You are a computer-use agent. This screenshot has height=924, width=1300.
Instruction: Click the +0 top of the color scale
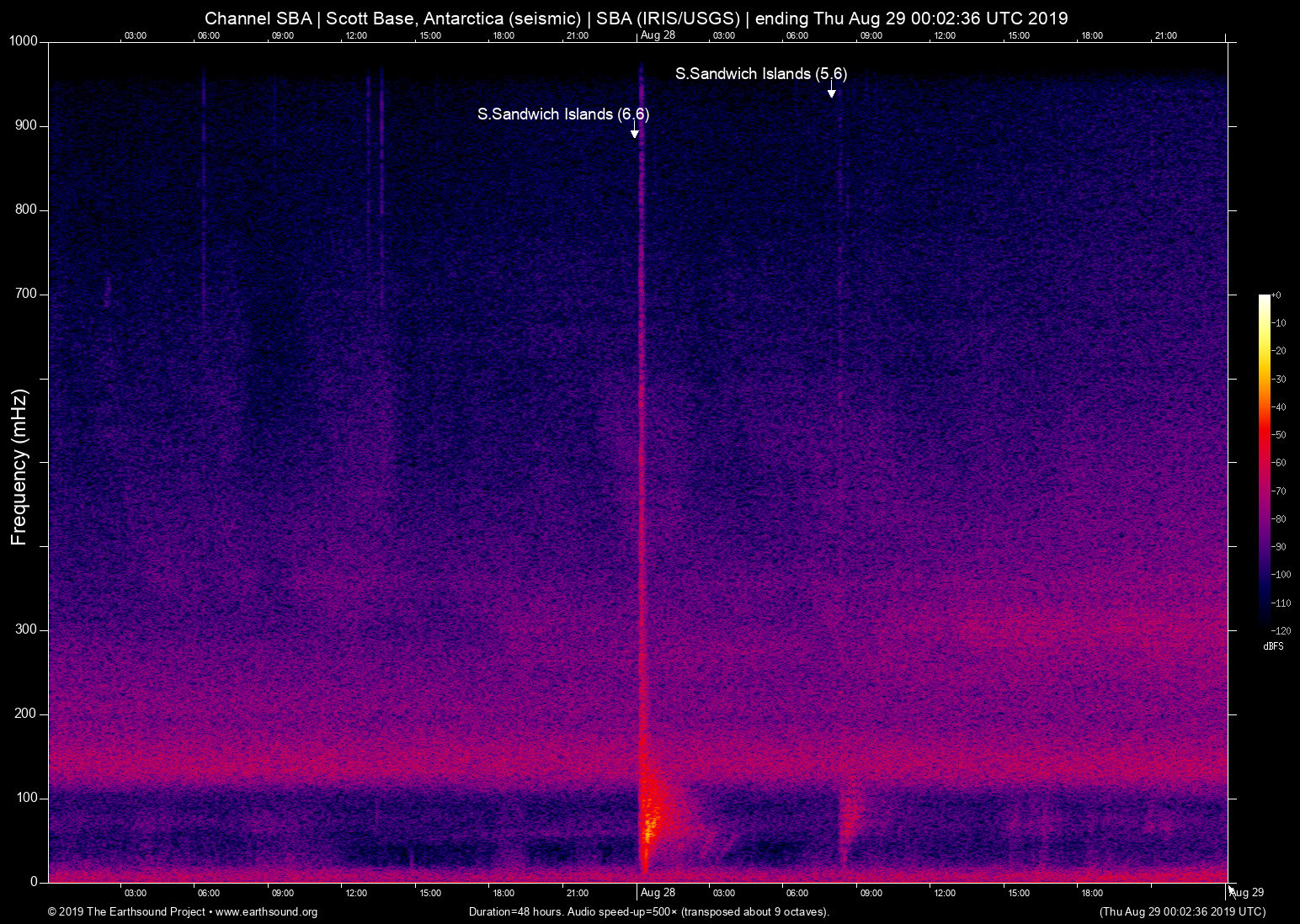click(1276, 295)
